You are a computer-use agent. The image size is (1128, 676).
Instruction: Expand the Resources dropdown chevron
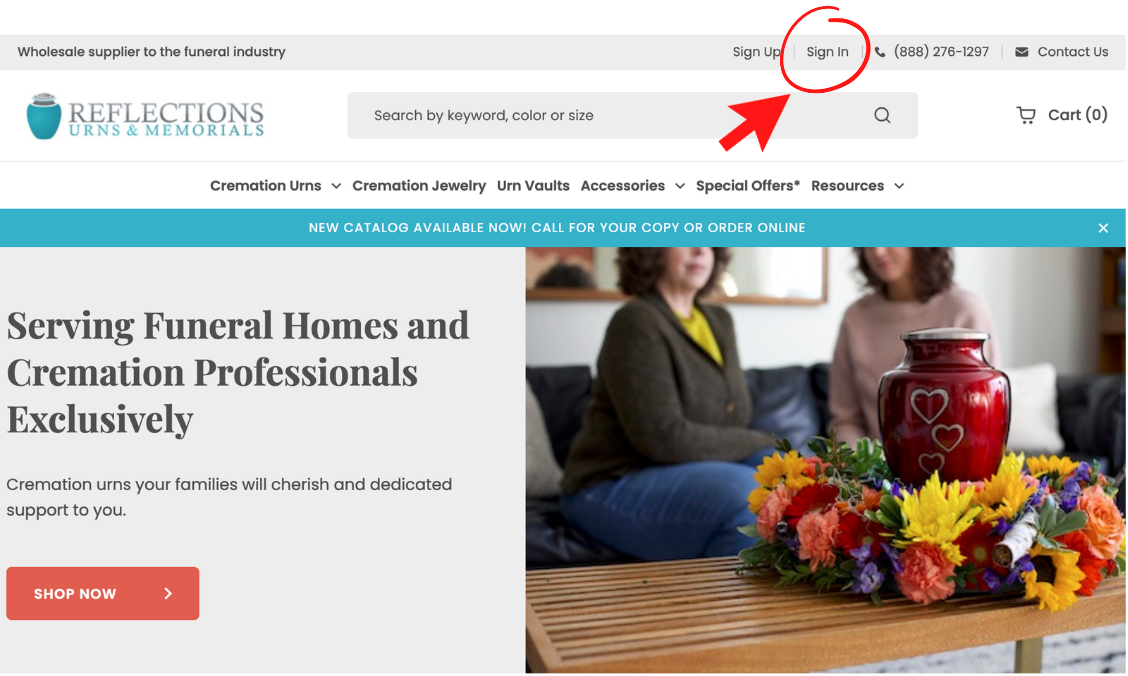tap(899, 186)
